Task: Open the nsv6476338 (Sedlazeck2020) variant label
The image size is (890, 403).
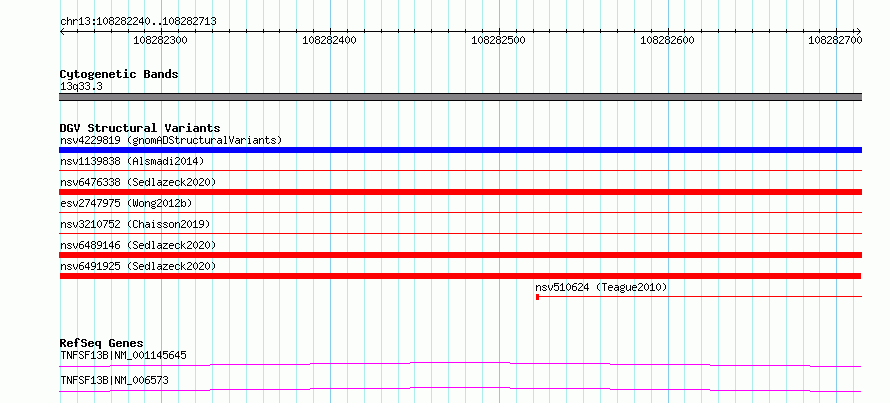Action: [x=138, y=182]
